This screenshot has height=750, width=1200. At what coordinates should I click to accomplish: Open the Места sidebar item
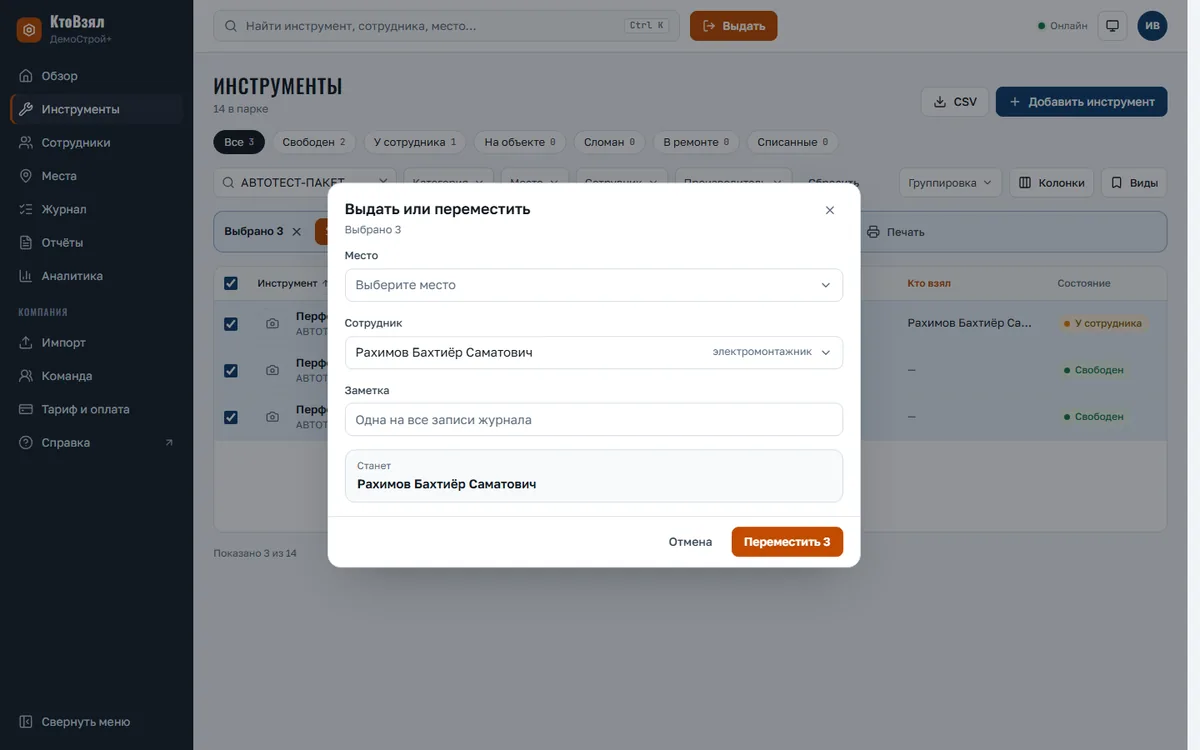pos(96,176)
